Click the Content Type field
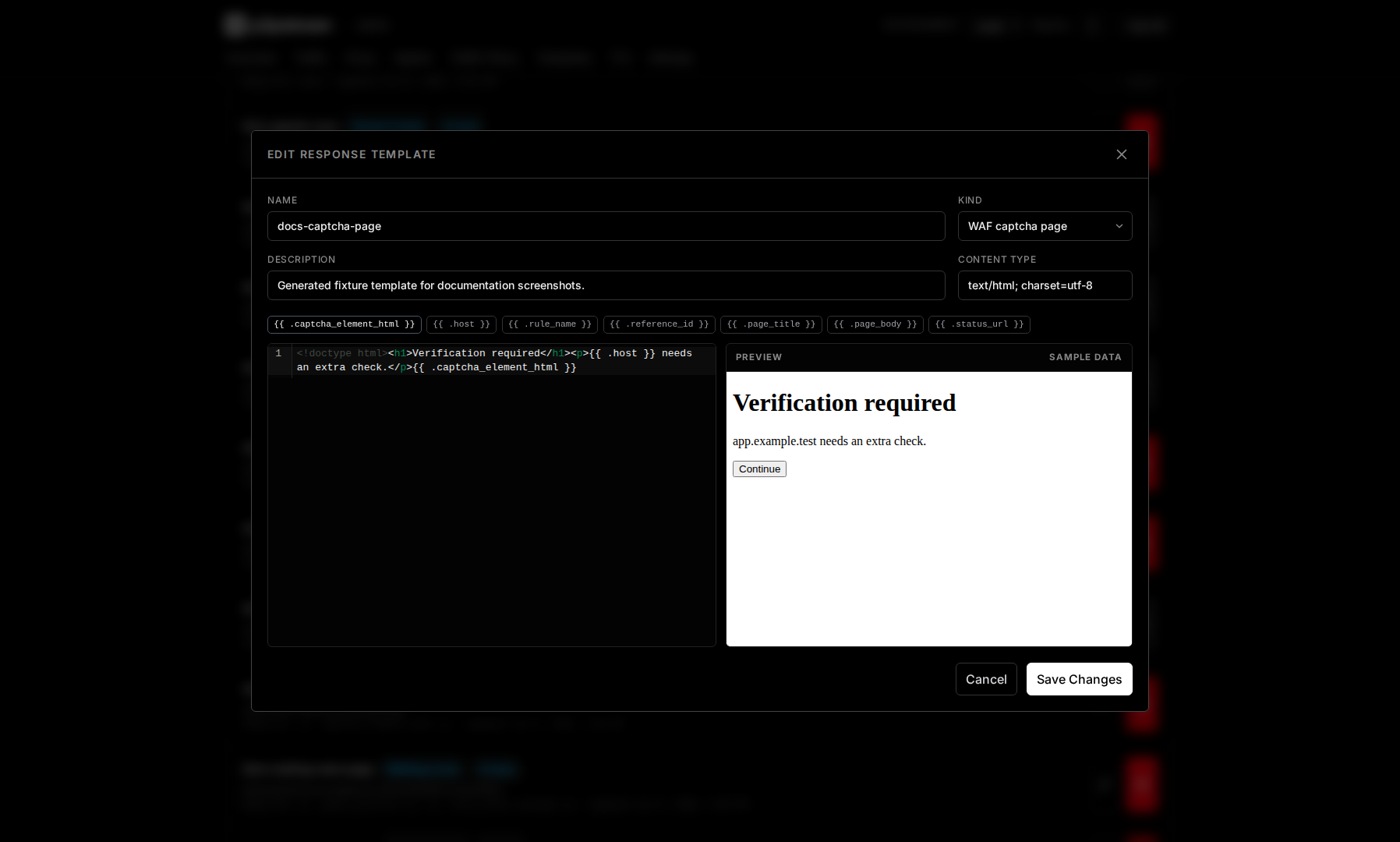Screen dimensions: 1400x842 coord(1045,285)
